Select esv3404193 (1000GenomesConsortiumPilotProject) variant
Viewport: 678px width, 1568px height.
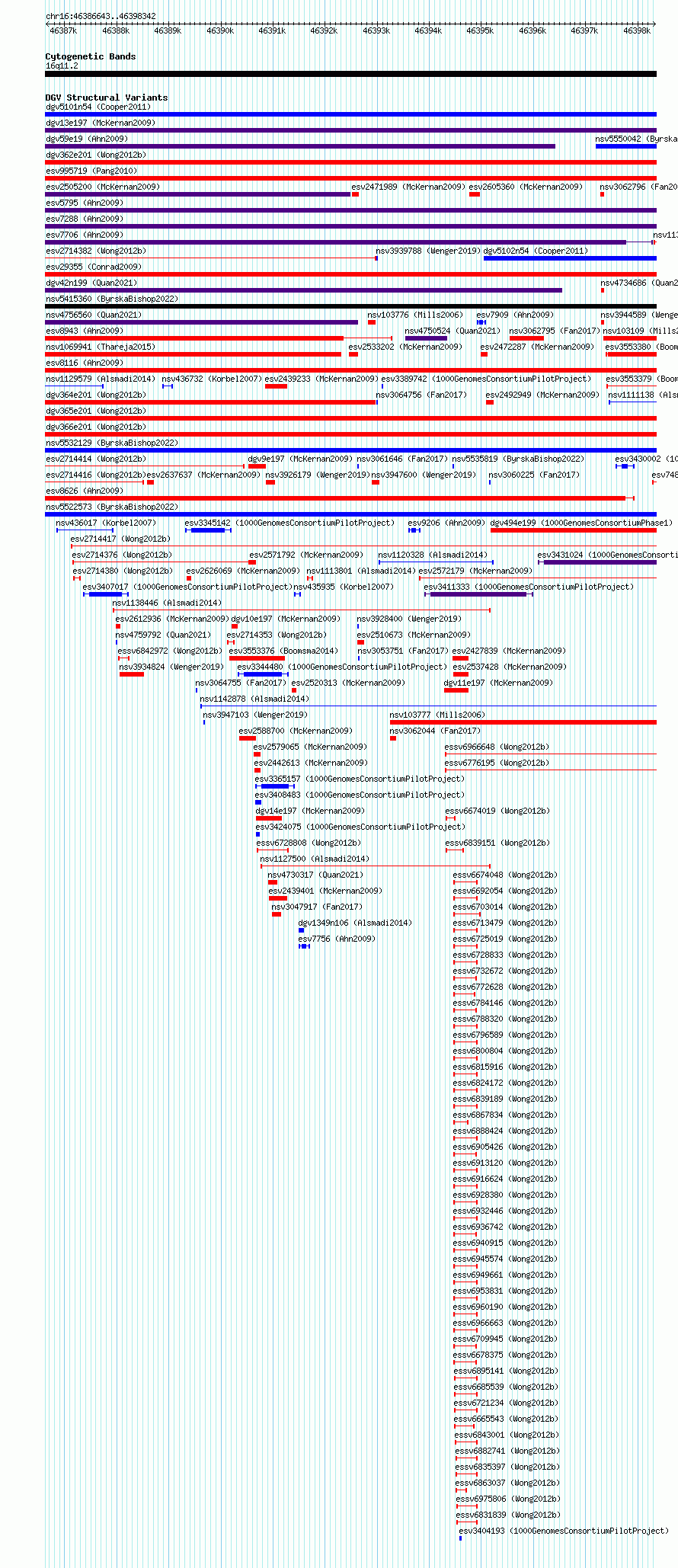tap(460, 1538)
